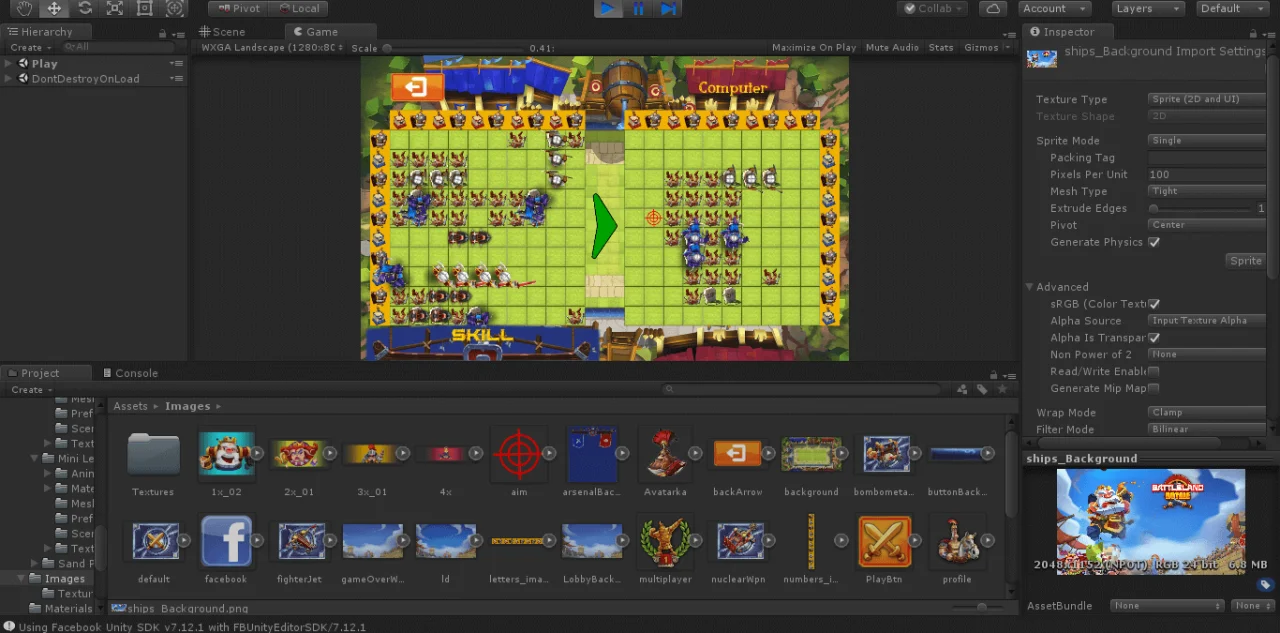
Task: Enable the Read/Write Enabled checkbox
Action: [1154, 371]
